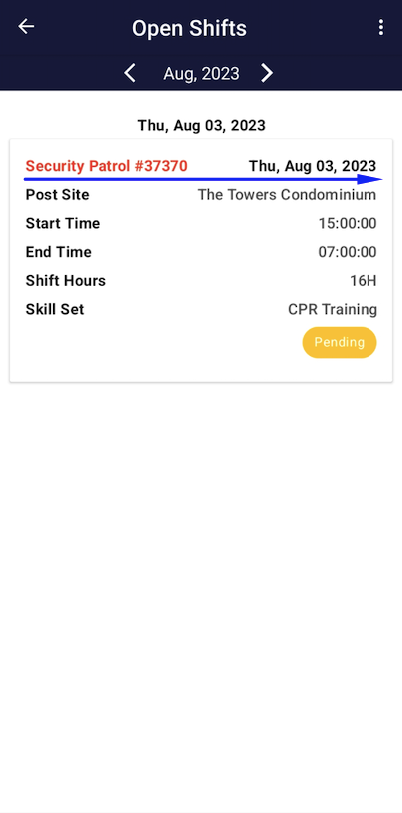
Task: Open Security Patrol #37370 shift link
Action: pyautogui.click(x=106, y=166)
